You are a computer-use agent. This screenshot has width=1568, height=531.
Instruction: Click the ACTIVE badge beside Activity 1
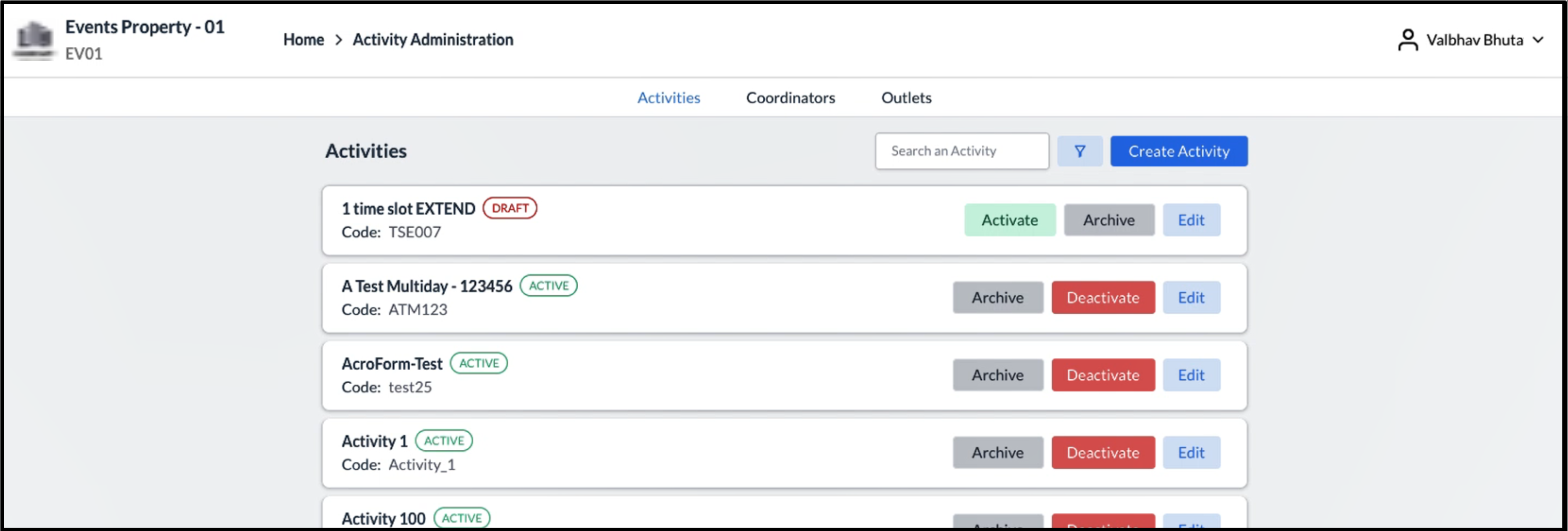pos(444,440)
